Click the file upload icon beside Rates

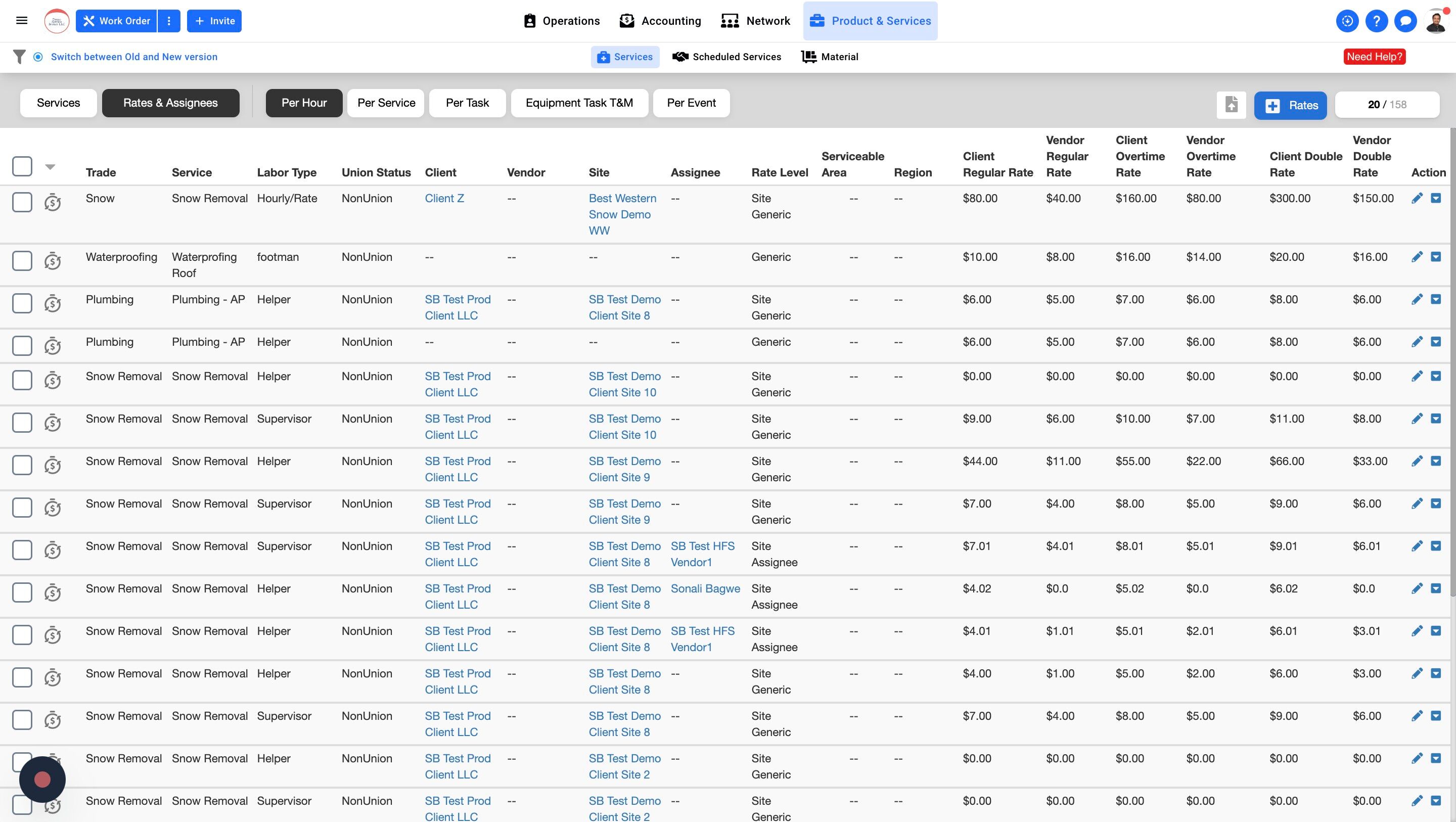coord(1231,105)
